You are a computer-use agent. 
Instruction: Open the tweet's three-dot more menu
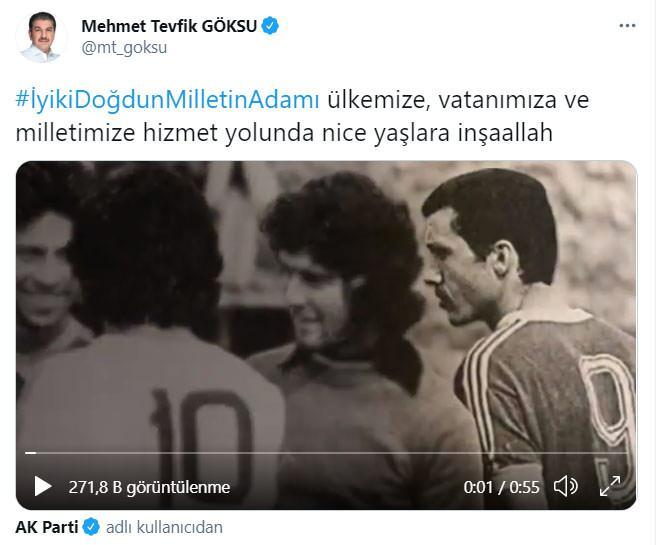(x=627, y=26)
